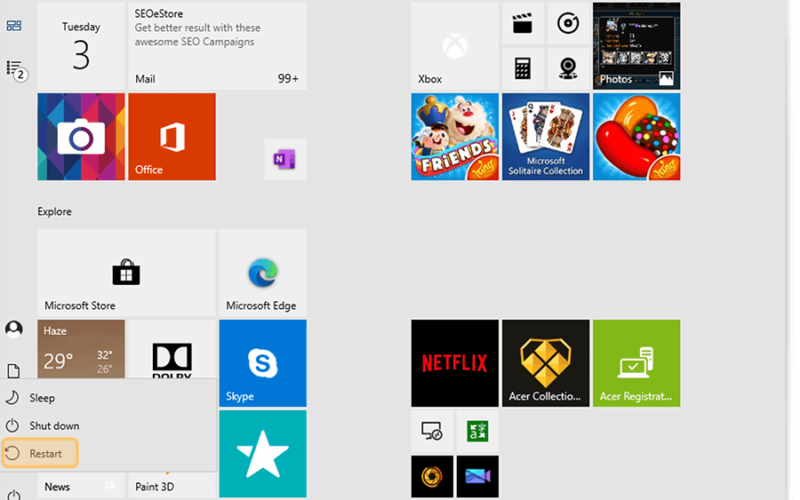Screen dimensions: 800x500
Task: Open the Mail tile with SEOeStore message
Action: [x=217, y=46]
